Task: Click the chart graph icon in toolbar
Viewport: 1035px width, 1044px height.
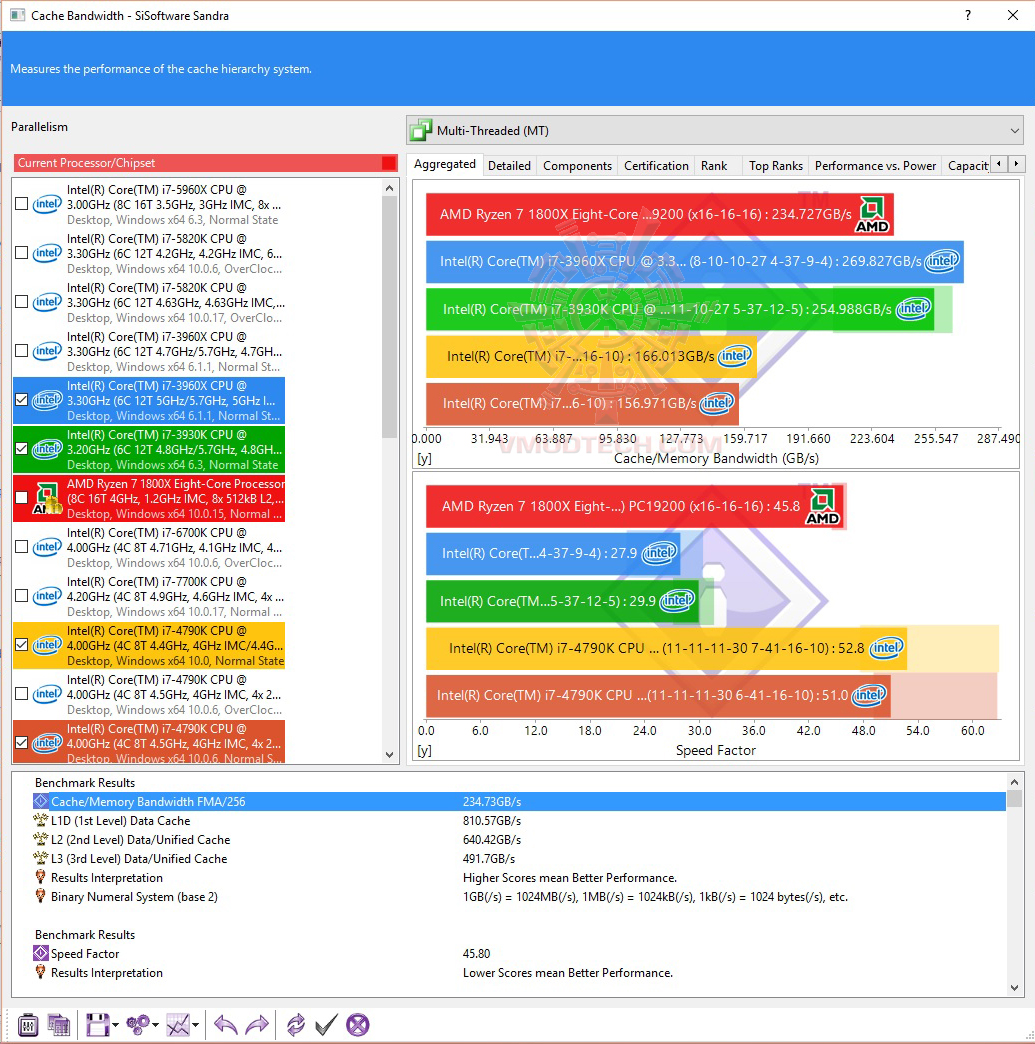Action: [178, 1025]
